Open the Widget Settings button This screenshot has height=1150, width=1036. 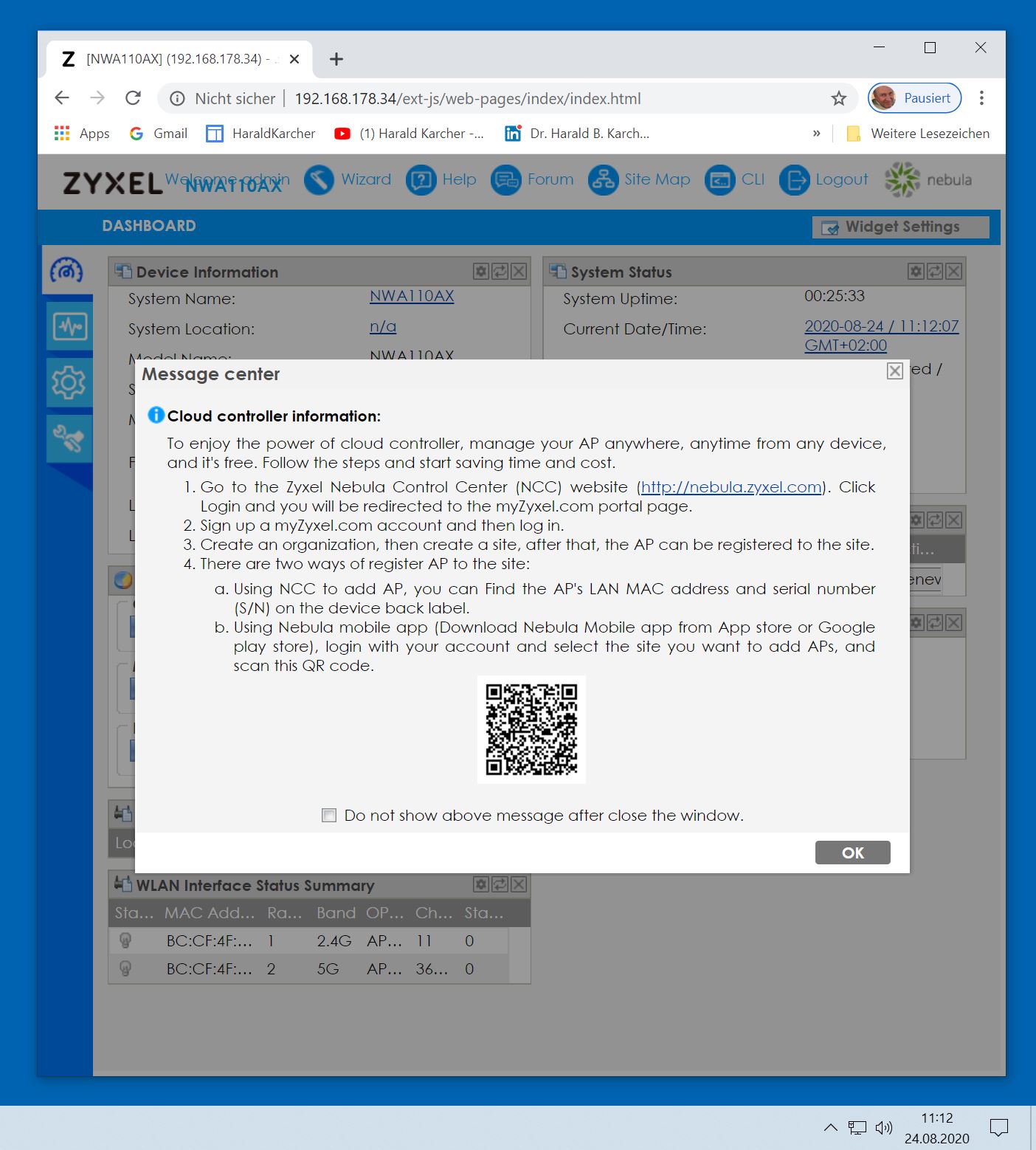[x=900, y=227]
